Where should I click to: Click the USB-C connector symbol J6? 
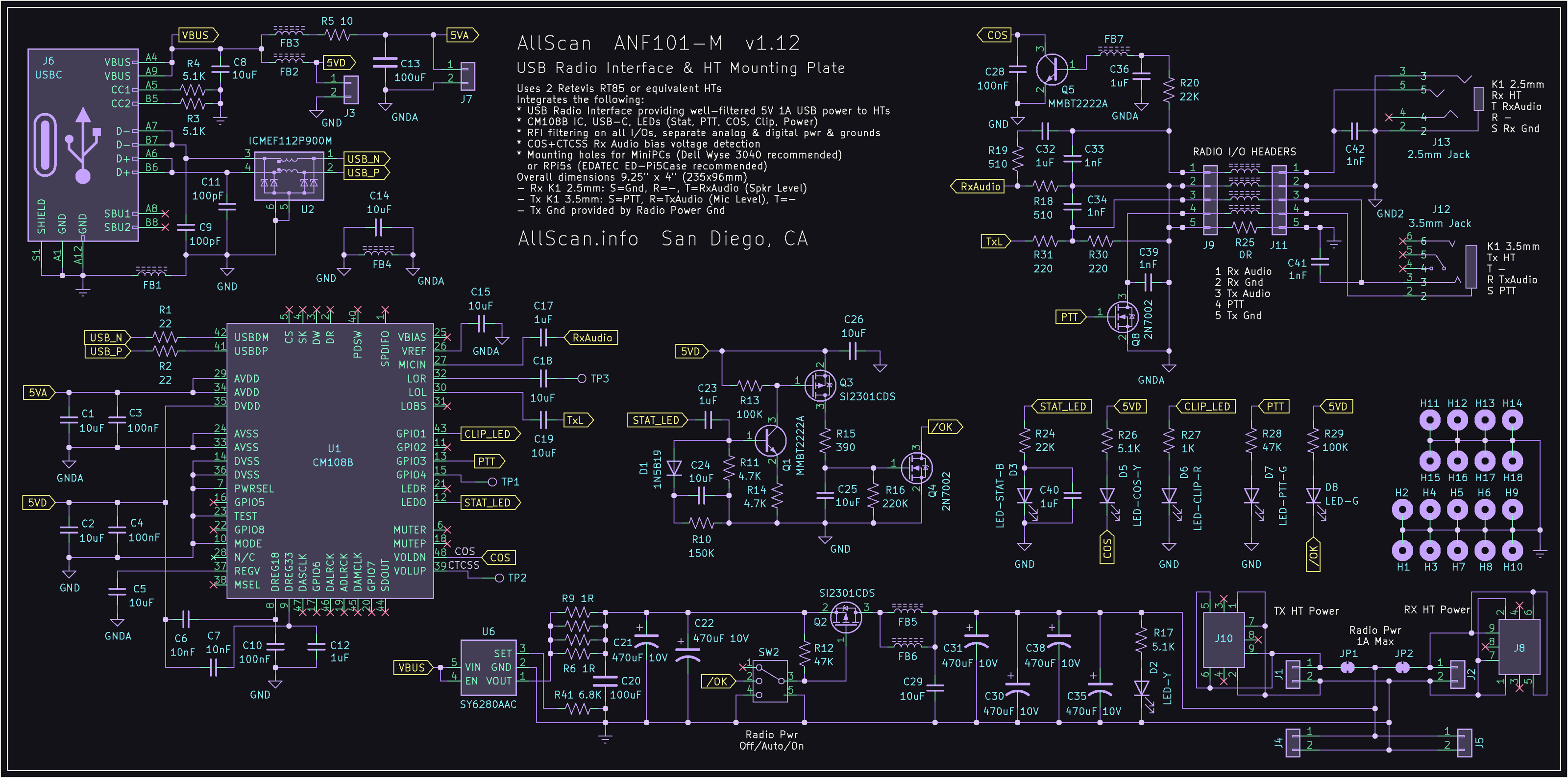click(83, 145)
